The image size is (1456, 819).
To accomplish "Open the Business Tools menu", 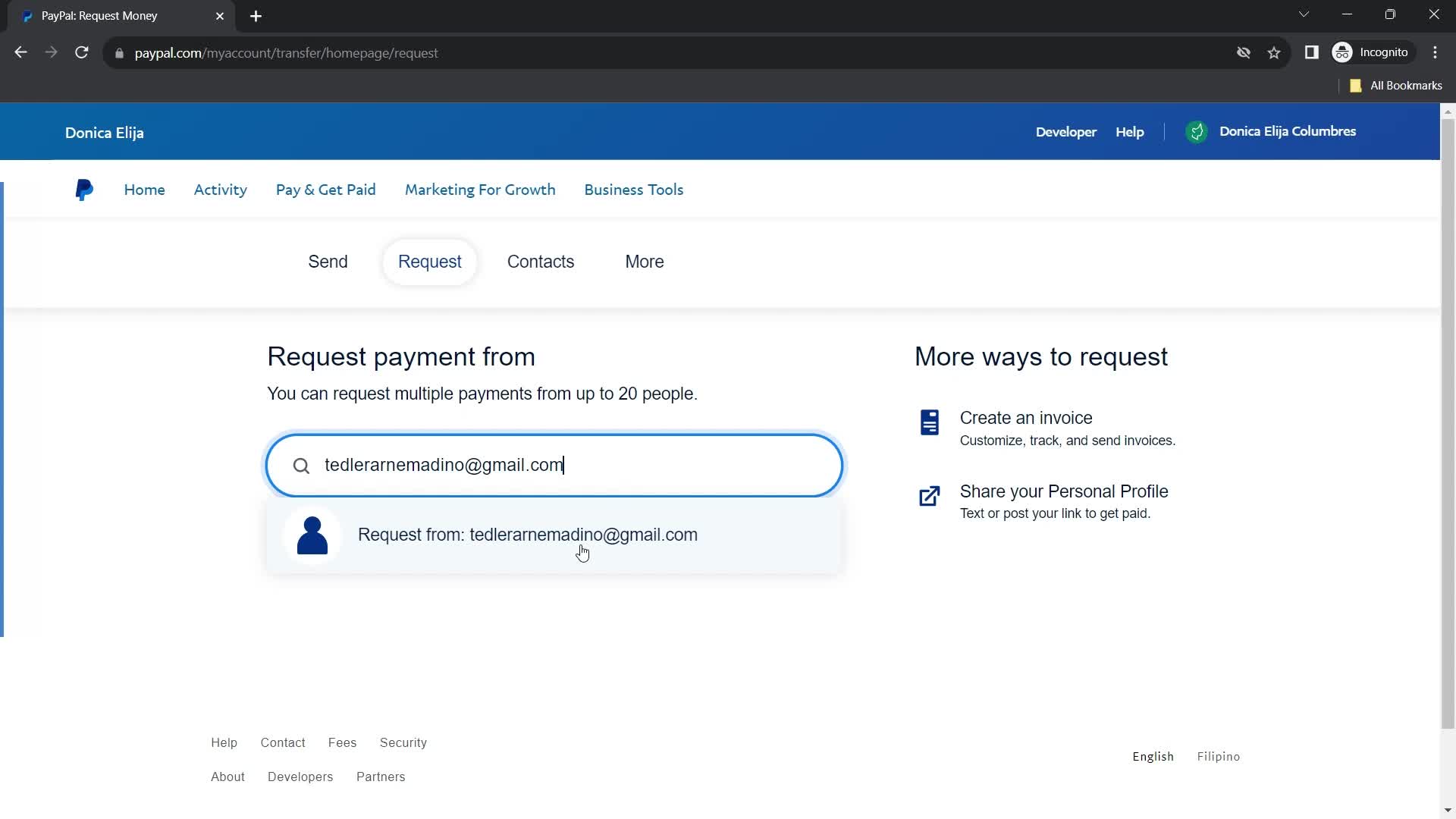I will 634,190.
